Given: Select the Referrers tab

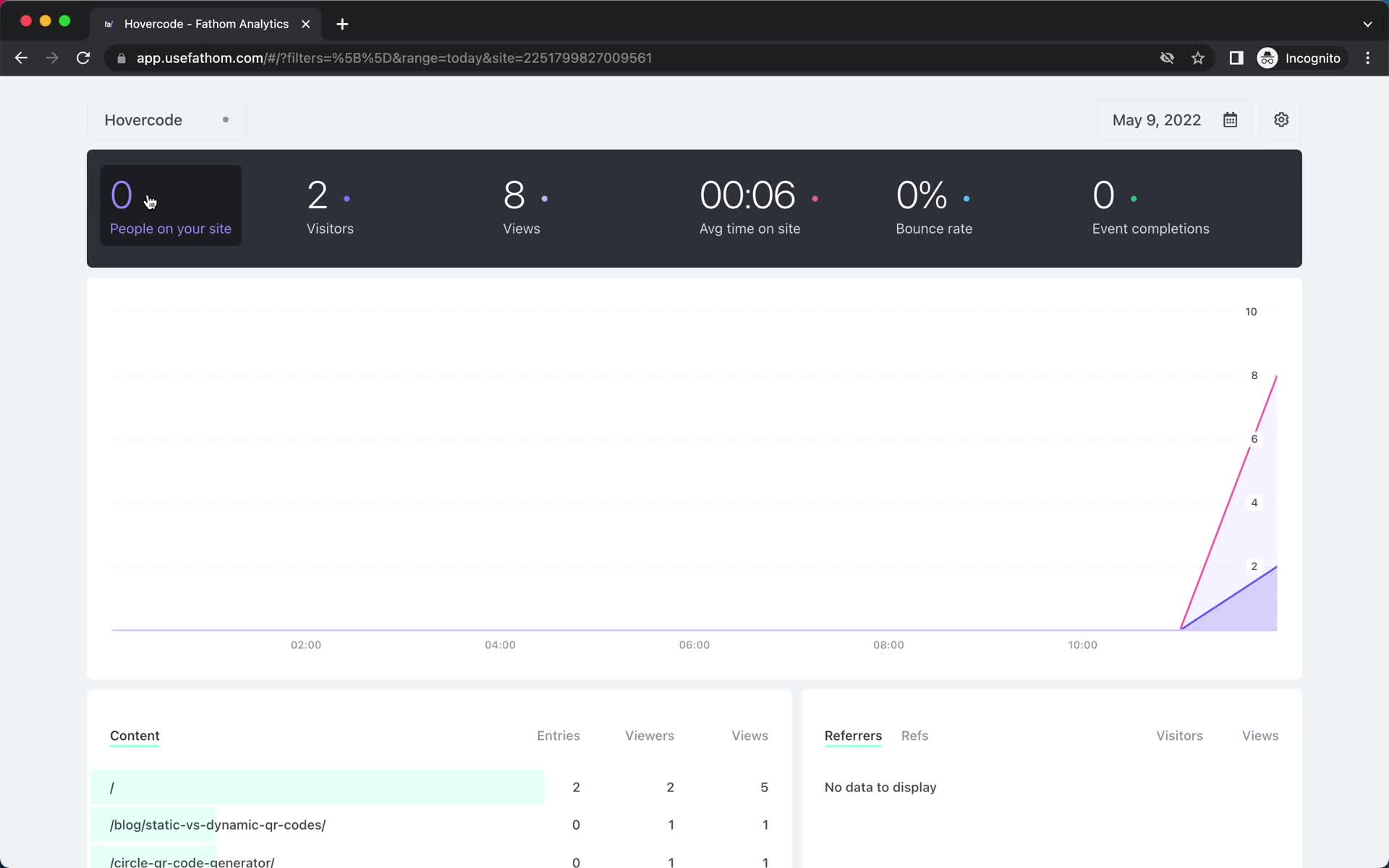Looking at the screenshot, I should pos(853,735).
